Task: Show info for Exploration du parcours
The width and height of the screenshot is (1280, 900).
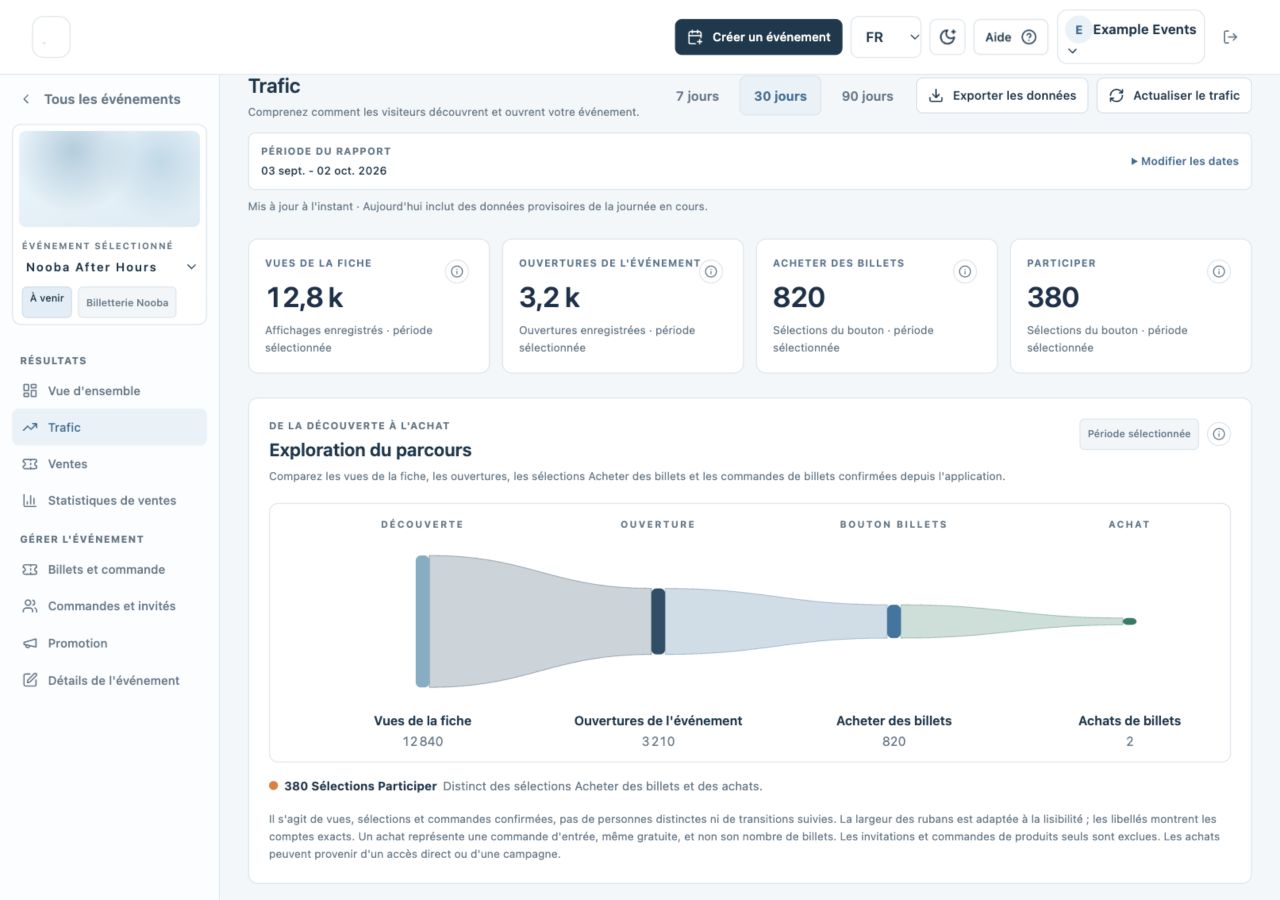Action: click(x=1219, y=434)
